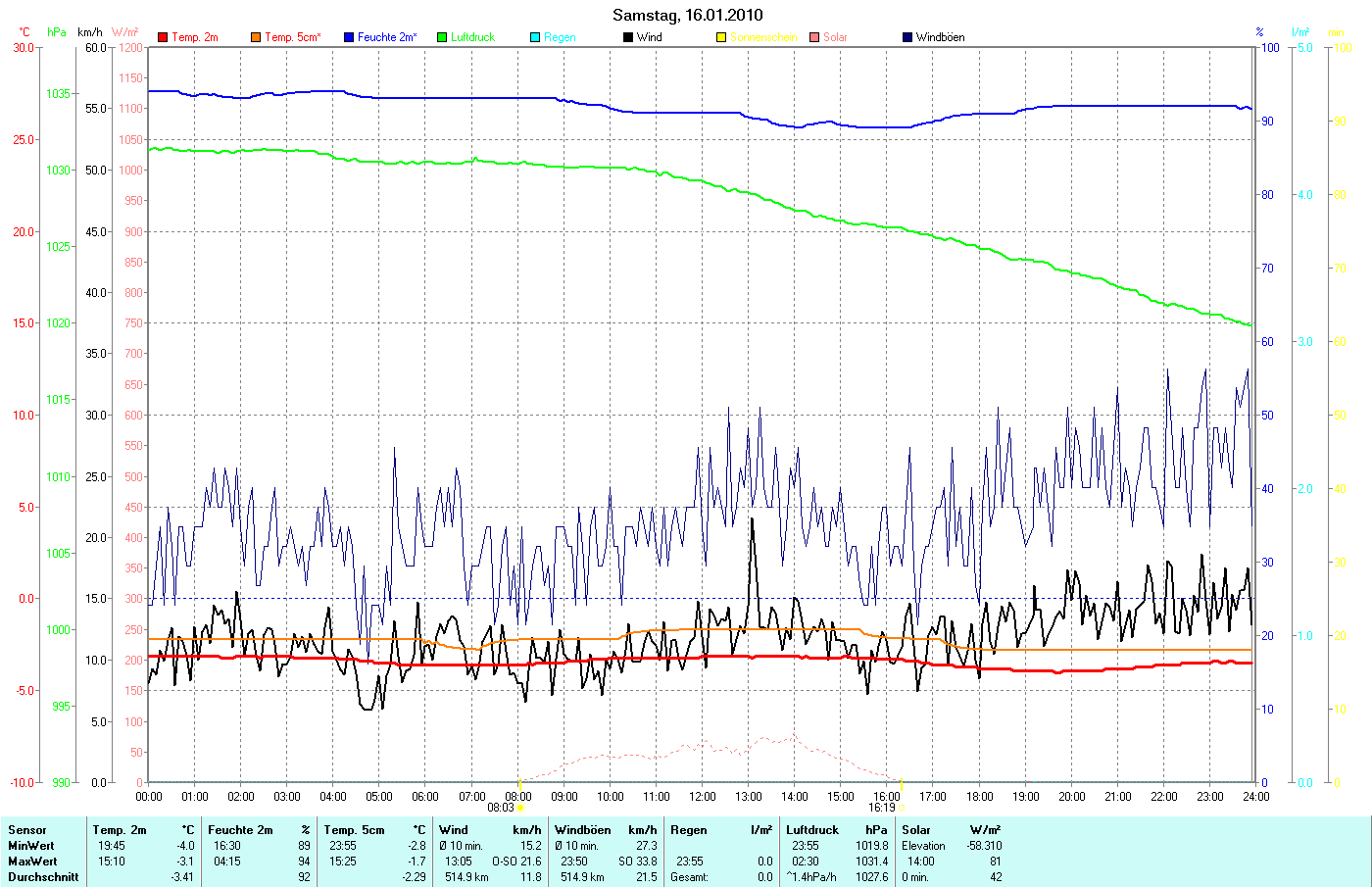
Task: Click the km/h axis unit label at top
Action: pyautogui.click(x=90, y=32)
